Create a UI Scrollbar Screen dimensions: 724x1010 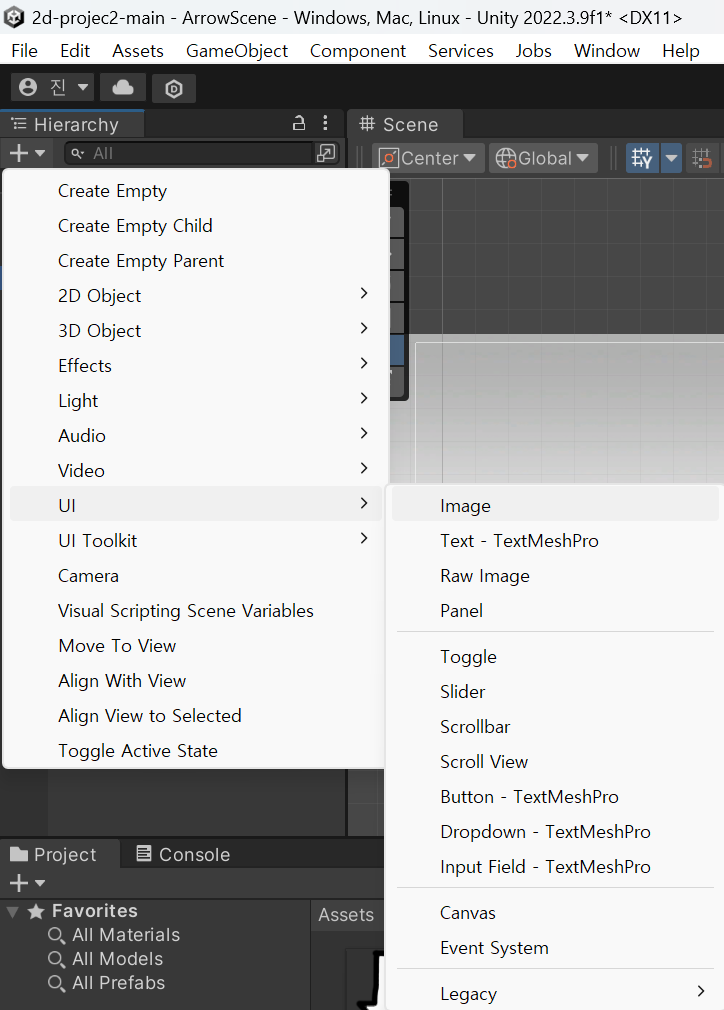(555, 727)
